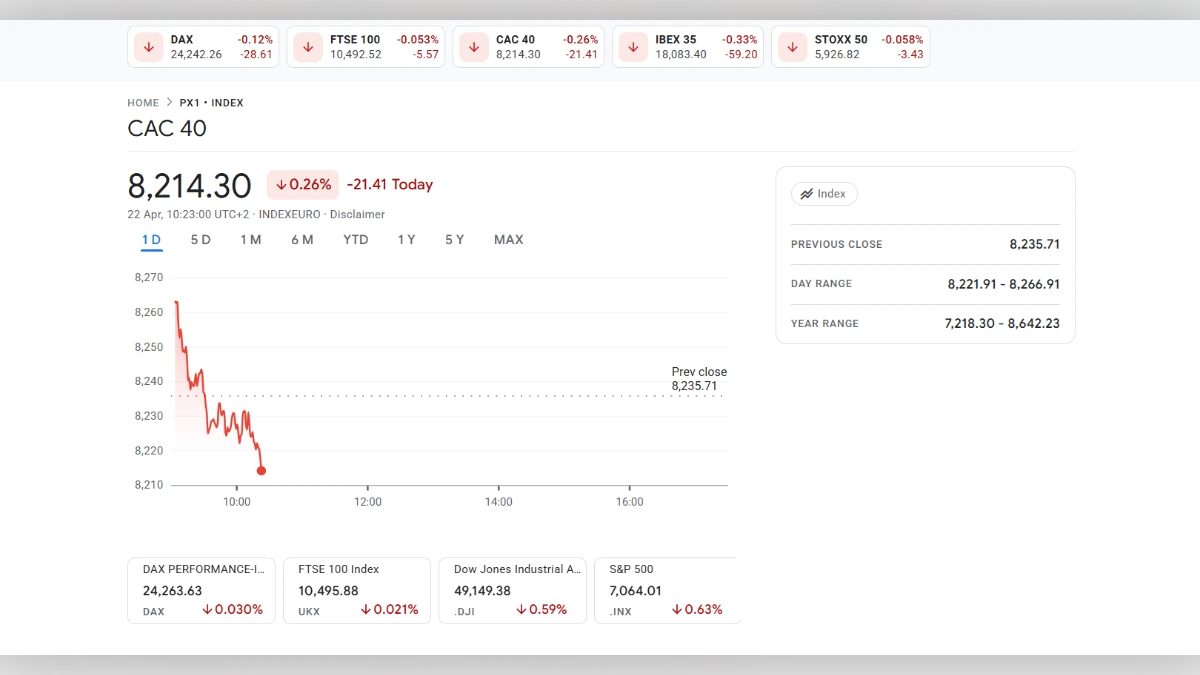Select the 1Y chart tab

tap(406, 239)
